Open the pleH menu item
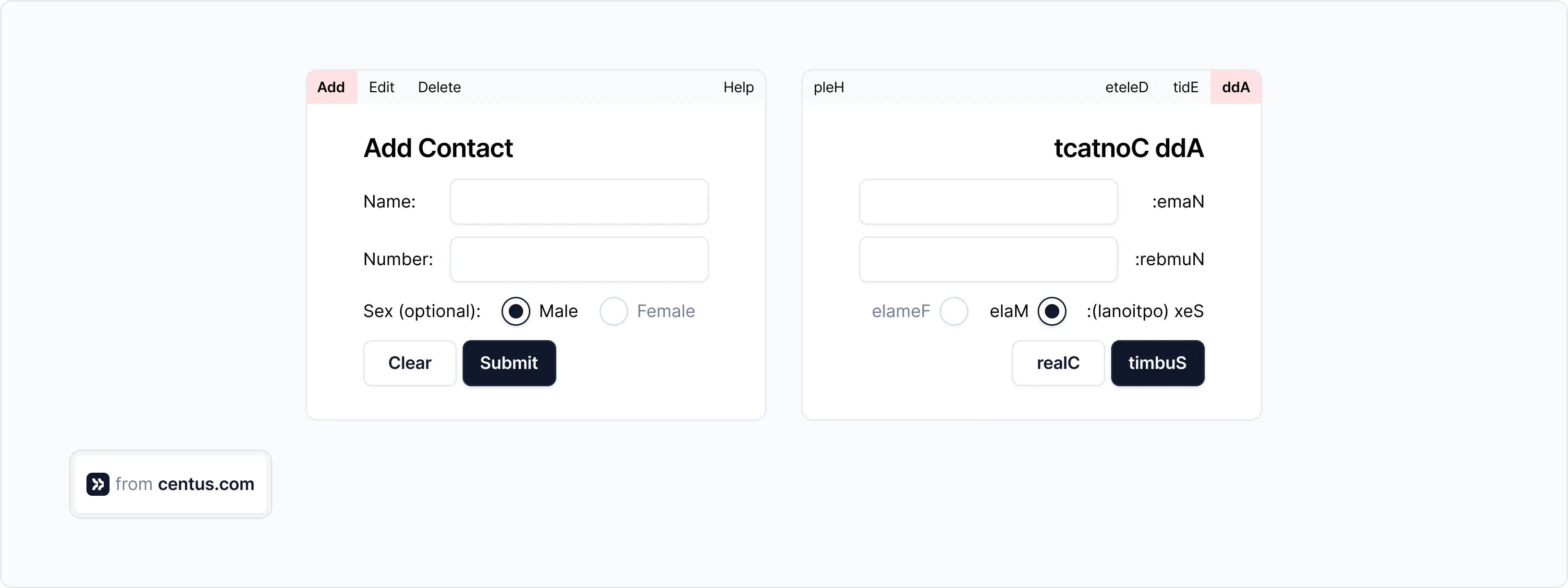 (x=829, y=87)
